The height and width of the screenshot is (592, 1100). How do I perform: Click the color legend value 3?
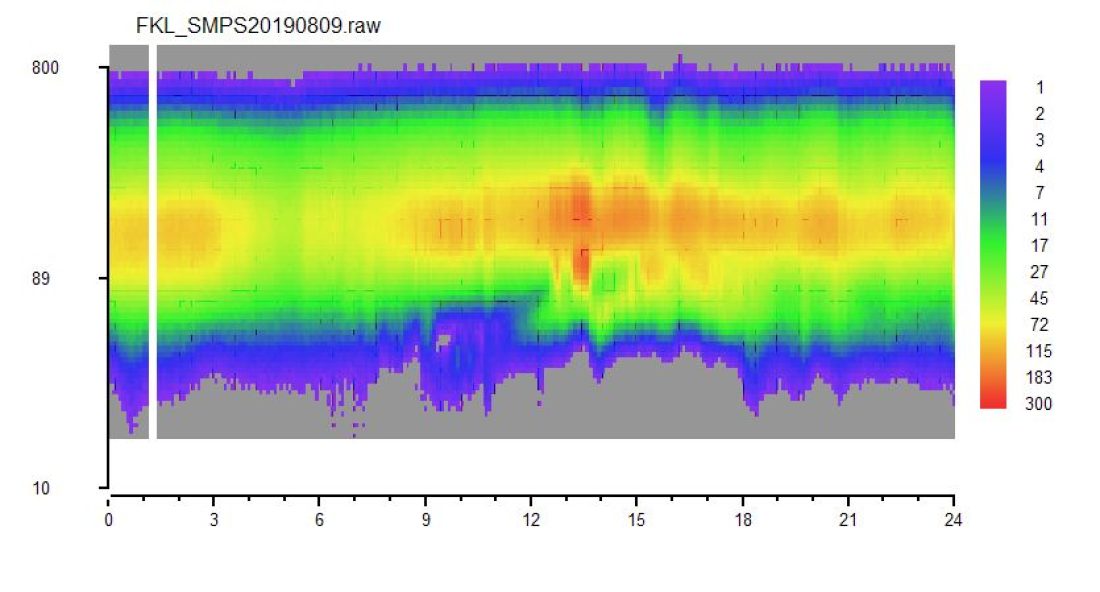coord(1040,140)
